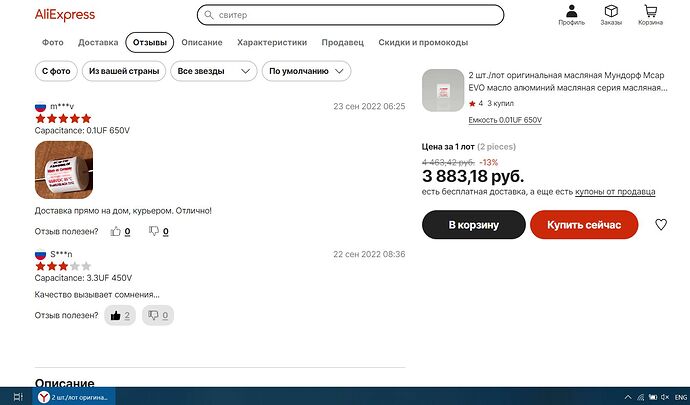
Task: Click the Купить сейчас button
Action: point(584,225)
